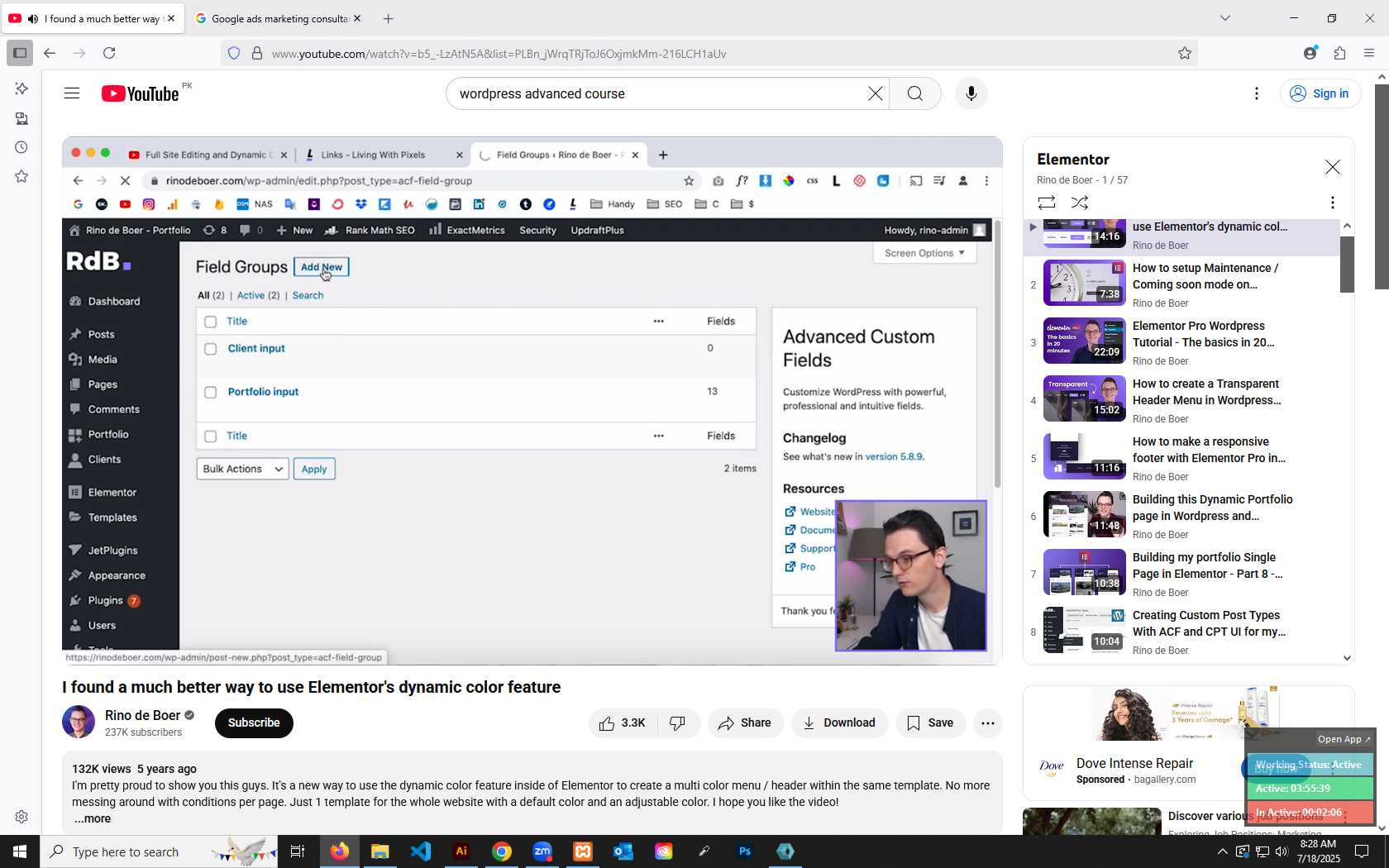The width and height of the screenshot is (1389, 868).
Task: Like the video with thumbs up
Action: click(x=623, y=723)
